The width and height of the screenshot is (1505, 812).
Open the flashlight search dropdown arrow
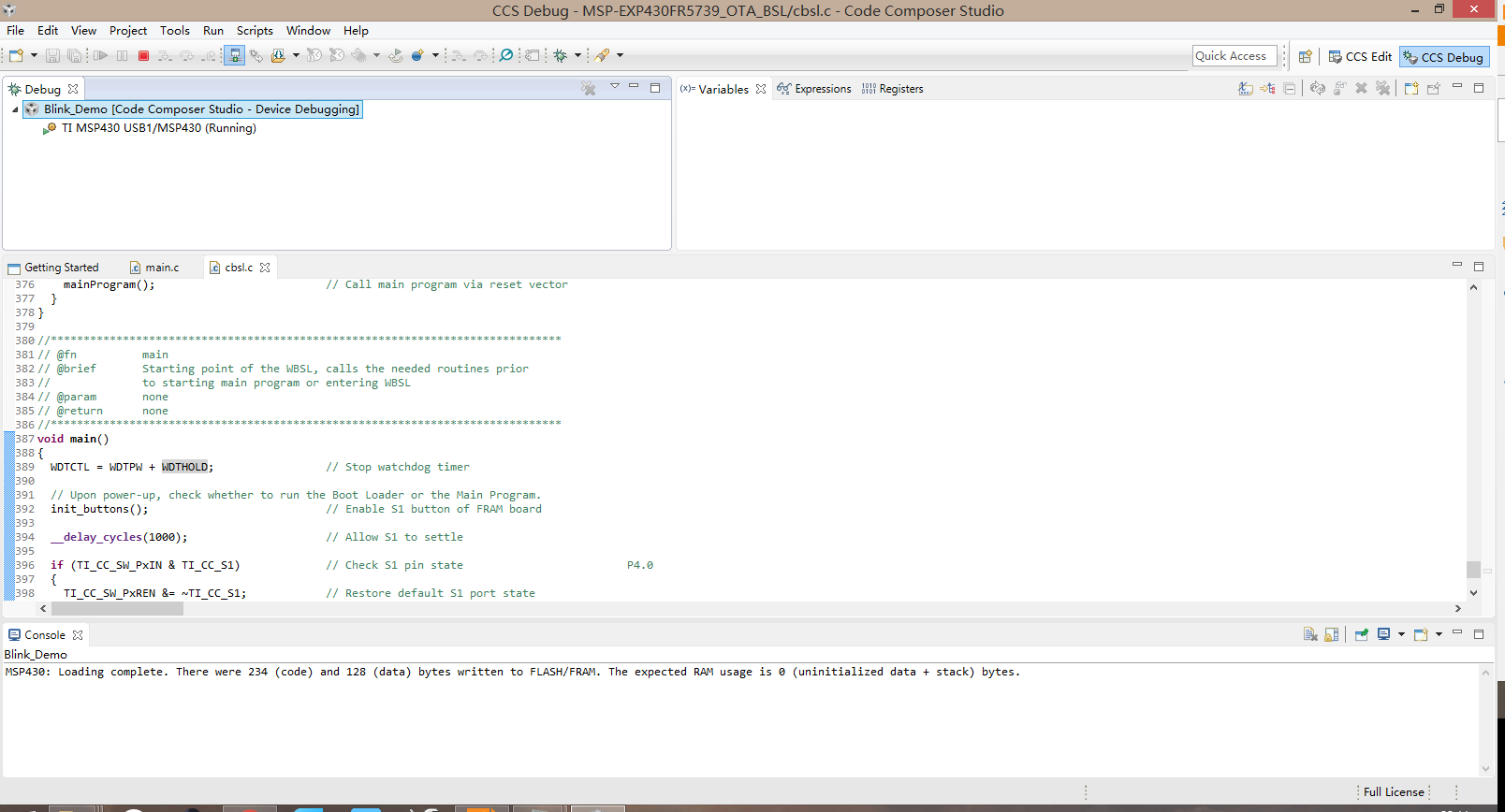pyautogui.click(x=620, y=56)
